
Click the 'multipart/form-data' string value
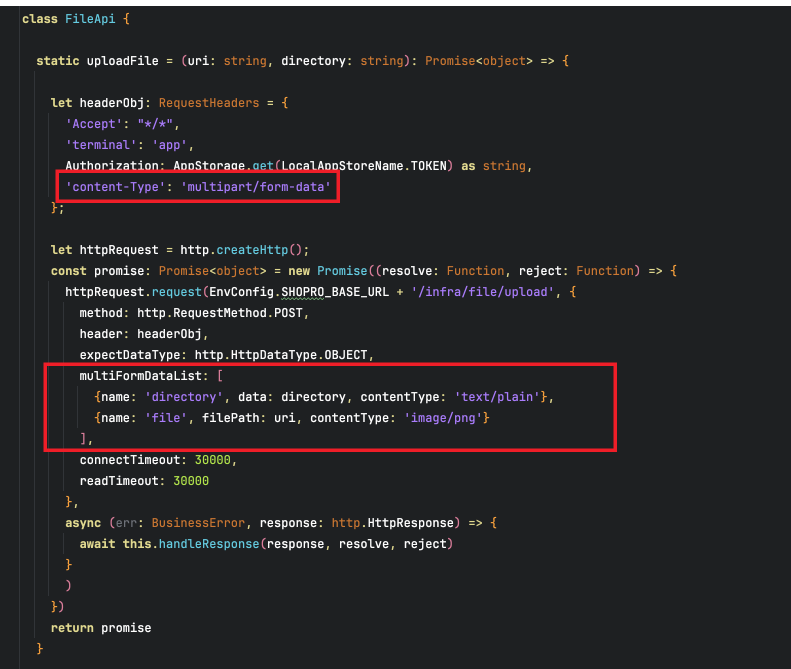pos(256,187)
